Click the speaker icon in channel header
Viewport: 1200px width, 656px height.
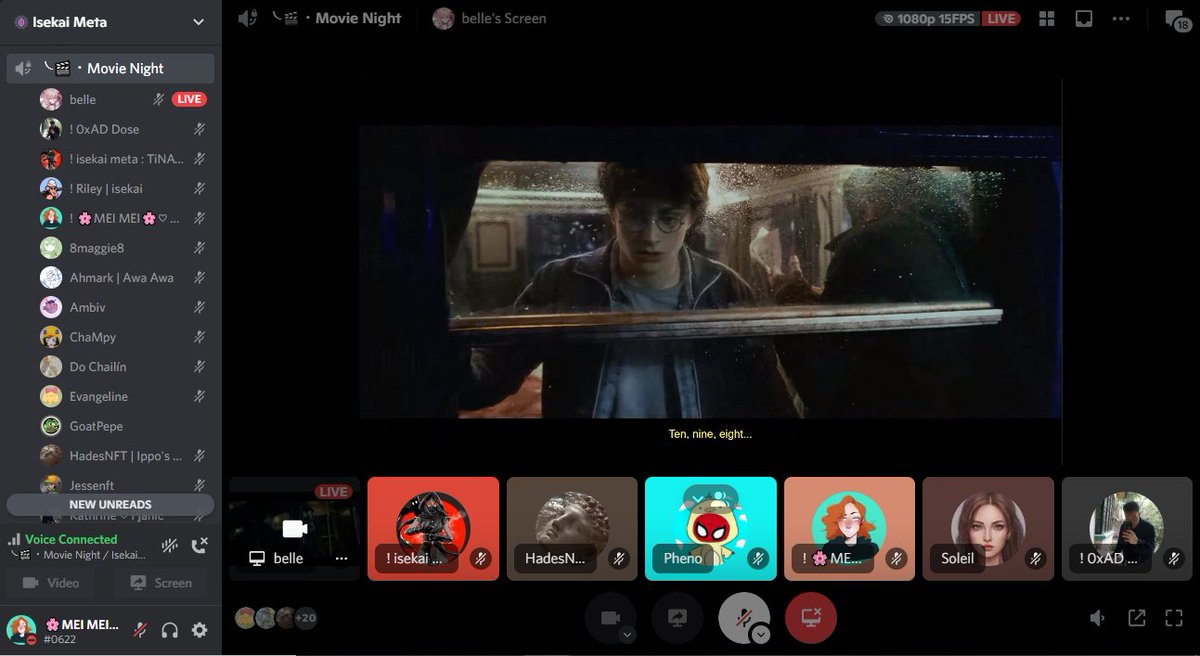pos(248,18)
